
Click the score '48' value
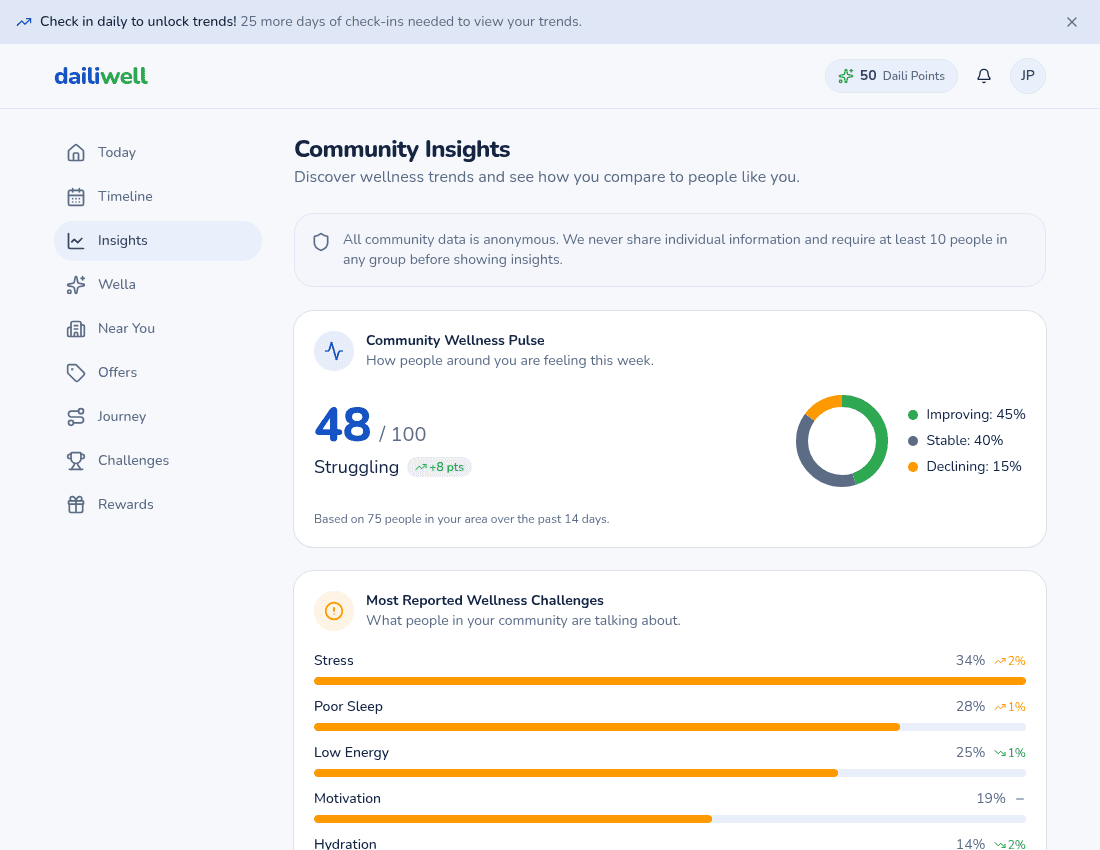tap(342, 425)
